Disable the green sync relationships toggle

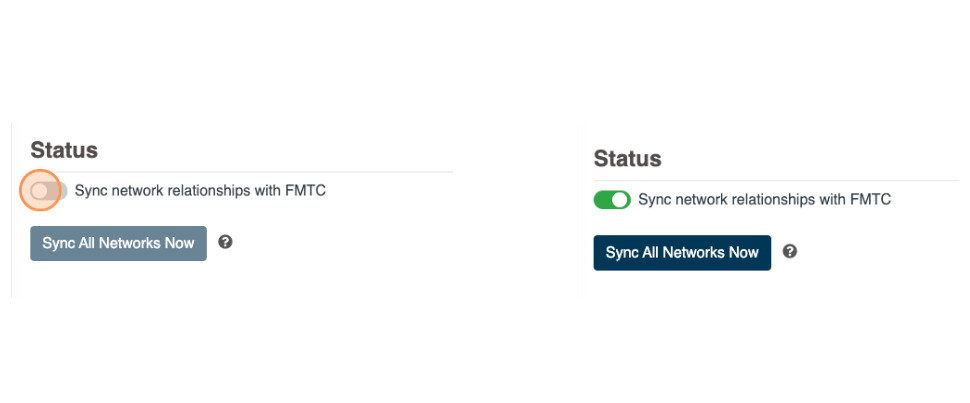611,200
